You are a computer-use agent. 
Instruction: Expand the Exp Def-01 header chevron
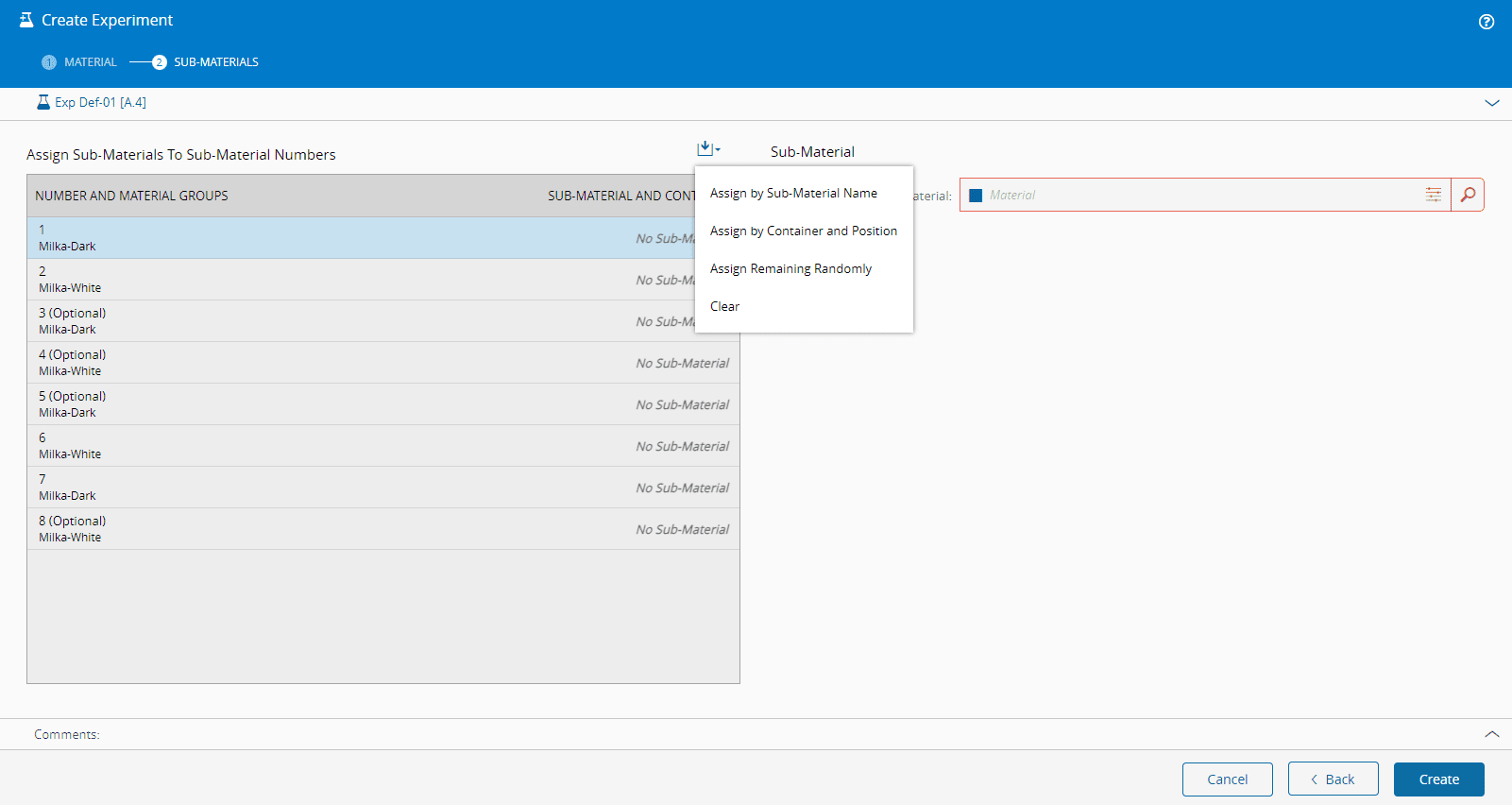click(x=1491, y=103)
